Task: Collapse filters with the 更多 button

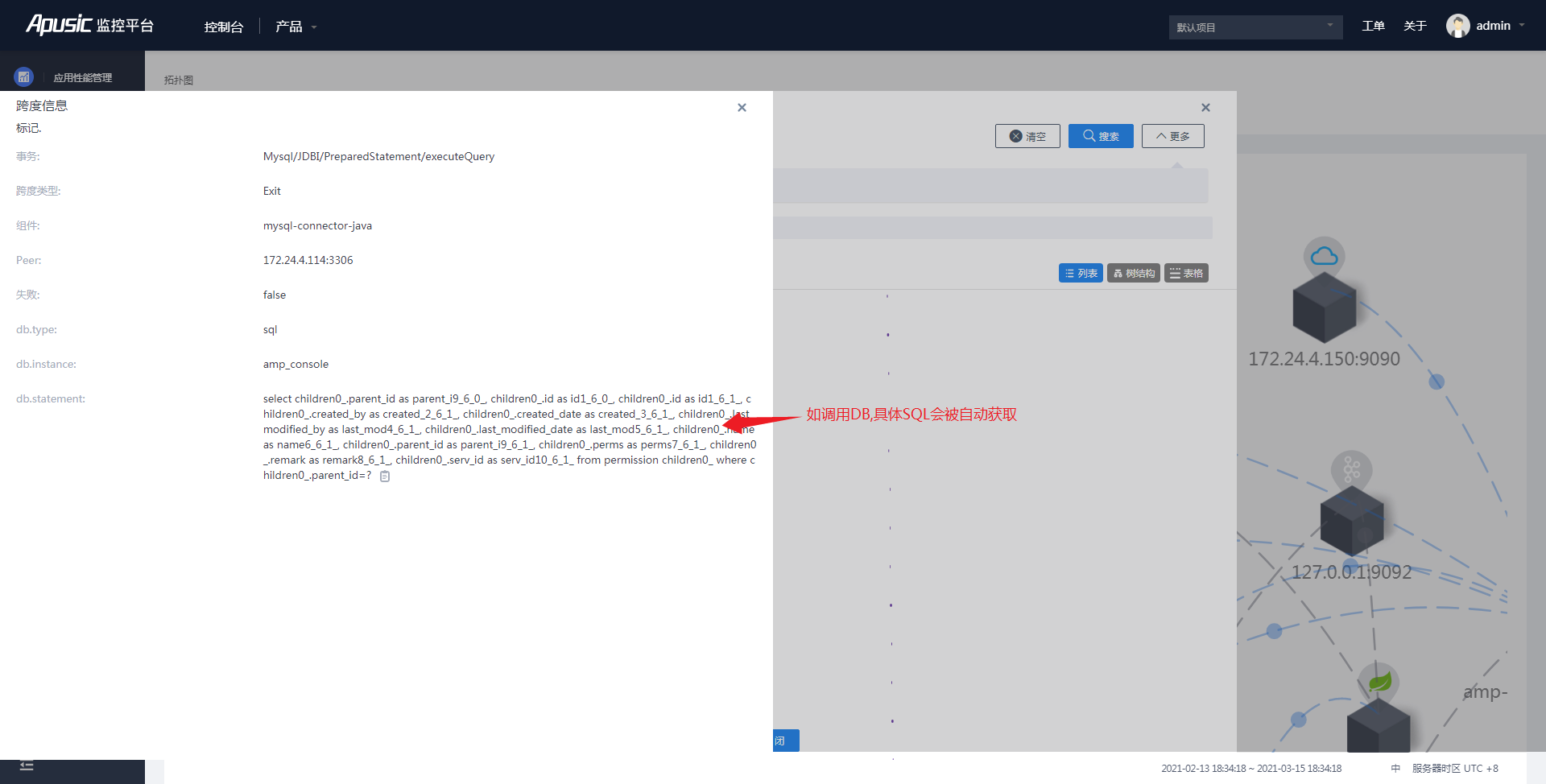Action: [x=1172, y=136]
